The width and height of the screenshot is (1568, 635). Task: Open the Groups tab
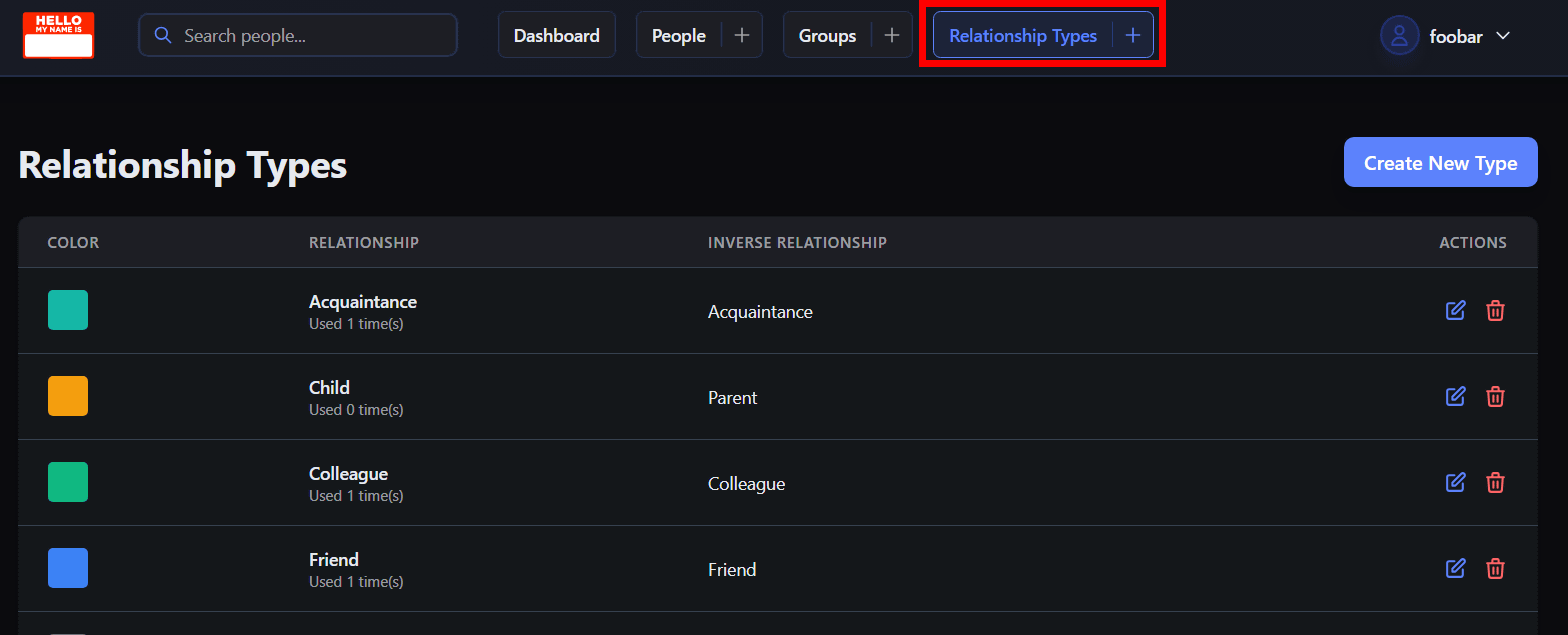827,36
